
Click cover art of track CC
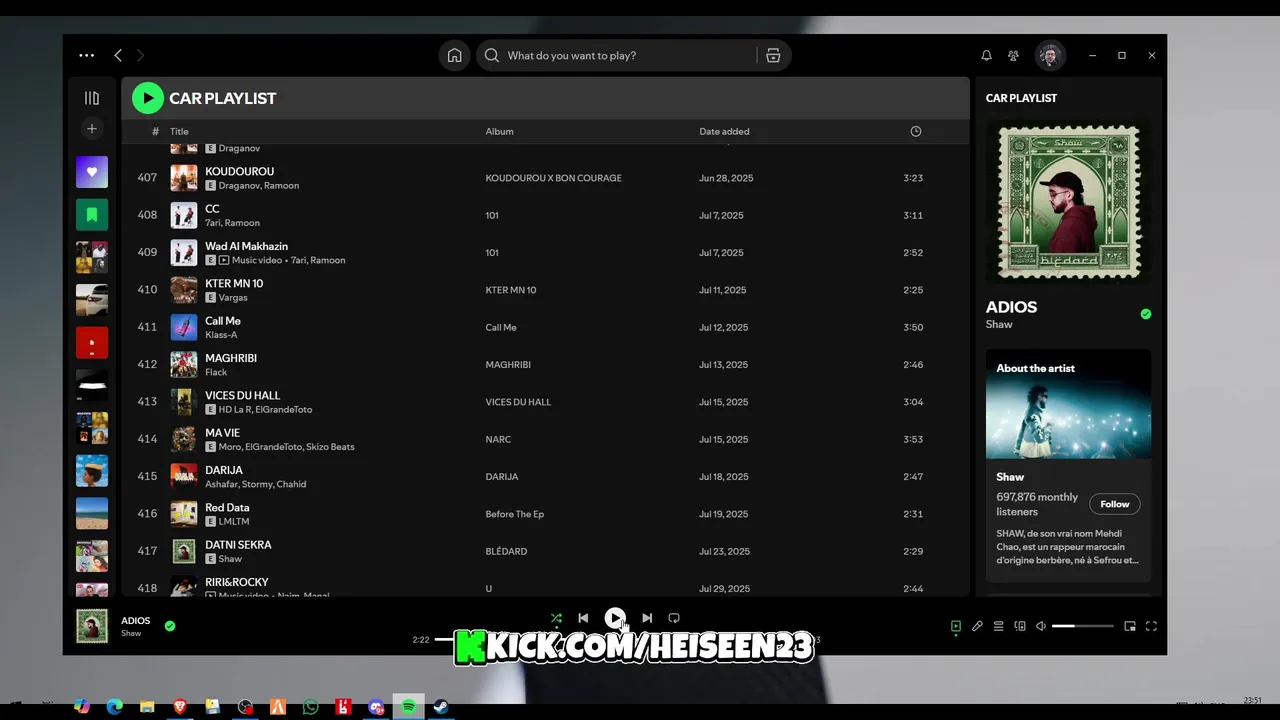click(x=184, y=215)
